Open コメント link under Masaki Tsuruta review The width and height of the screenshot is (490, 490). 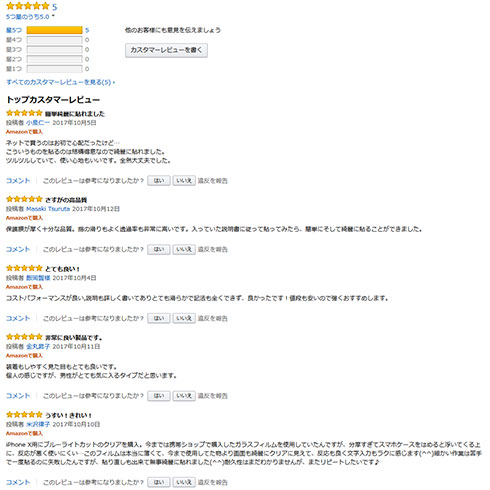tap(18, 249)
